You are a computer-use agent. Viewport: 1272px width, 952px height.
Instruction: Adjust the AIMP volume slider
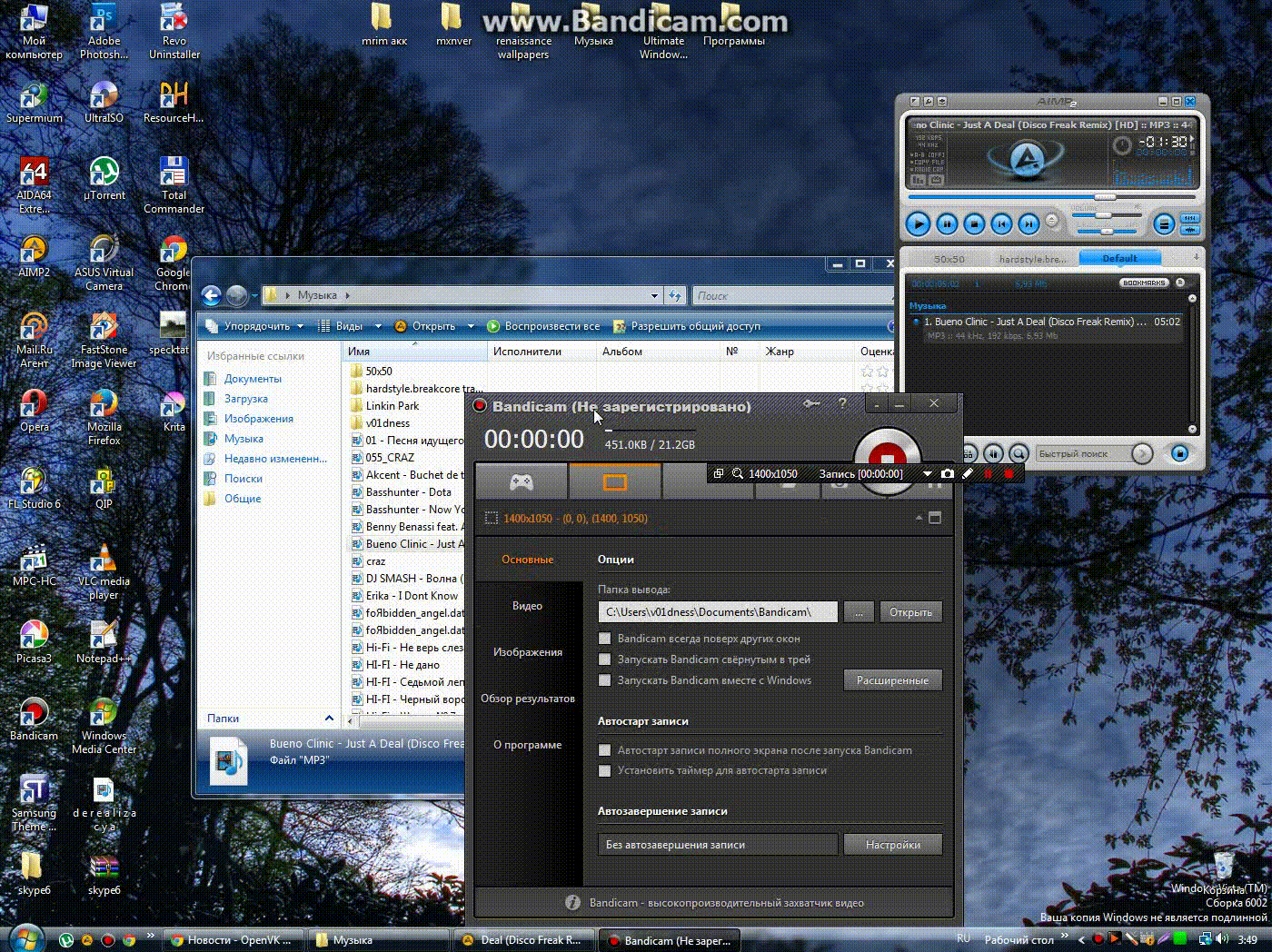1104,215
